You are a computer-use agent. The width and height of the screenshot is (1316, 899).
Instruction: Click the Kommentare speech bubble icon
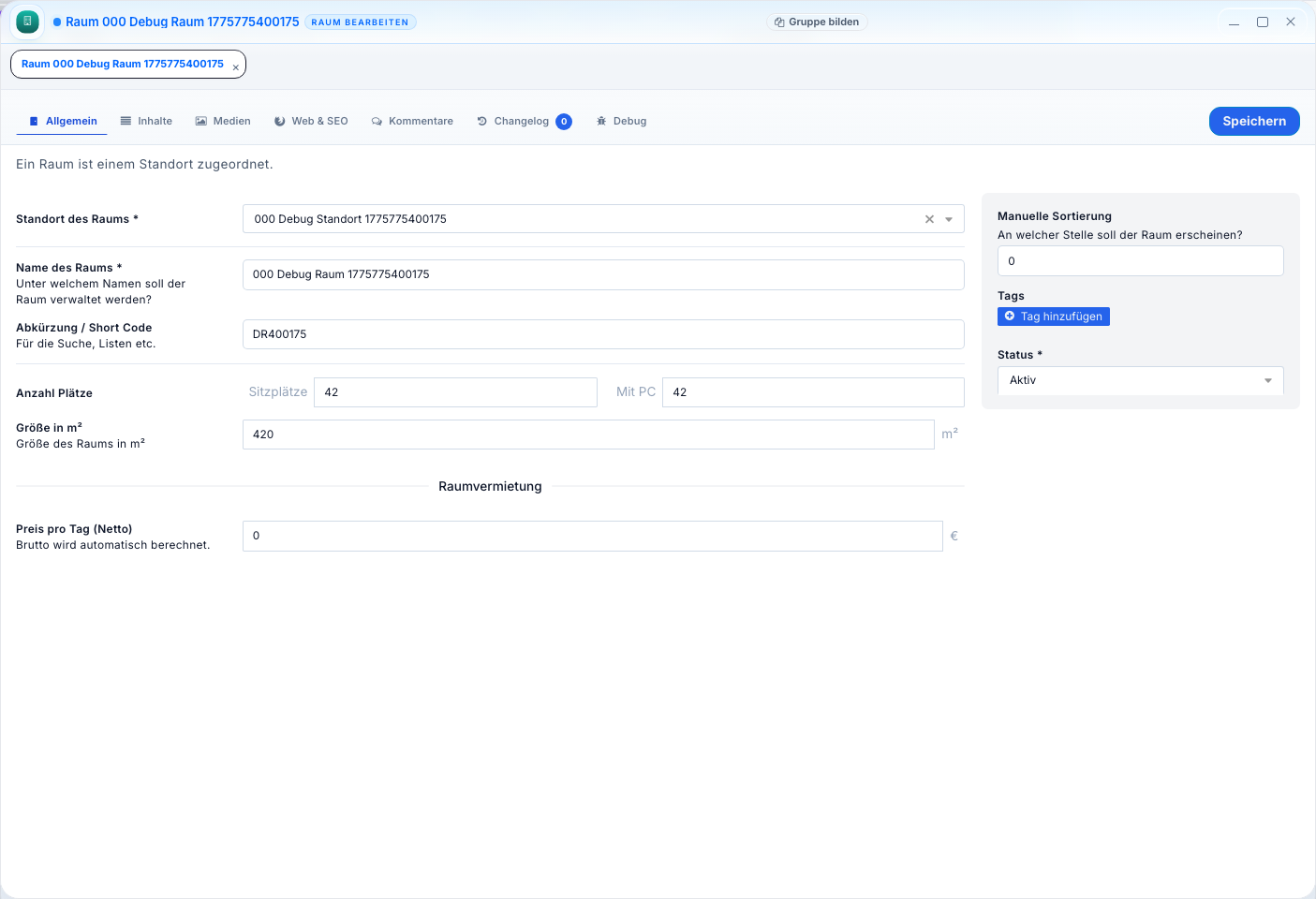click(x=377, y=122)
